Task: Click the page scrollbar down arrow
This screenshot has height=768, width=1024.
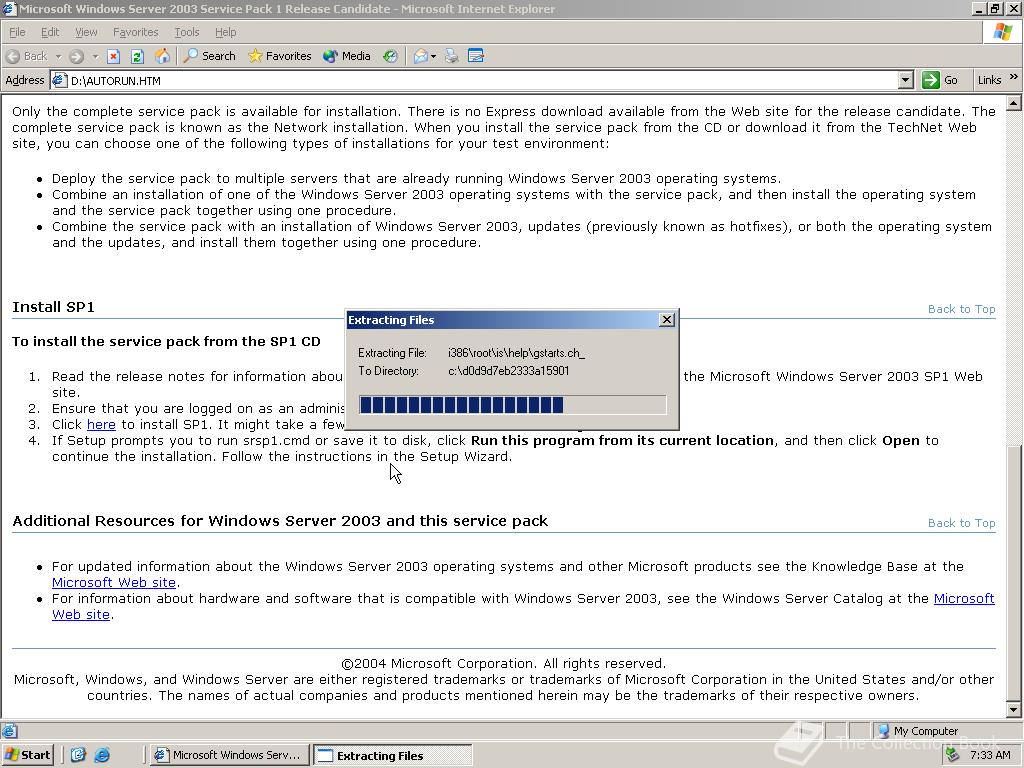Action: tap(1014, 710)
